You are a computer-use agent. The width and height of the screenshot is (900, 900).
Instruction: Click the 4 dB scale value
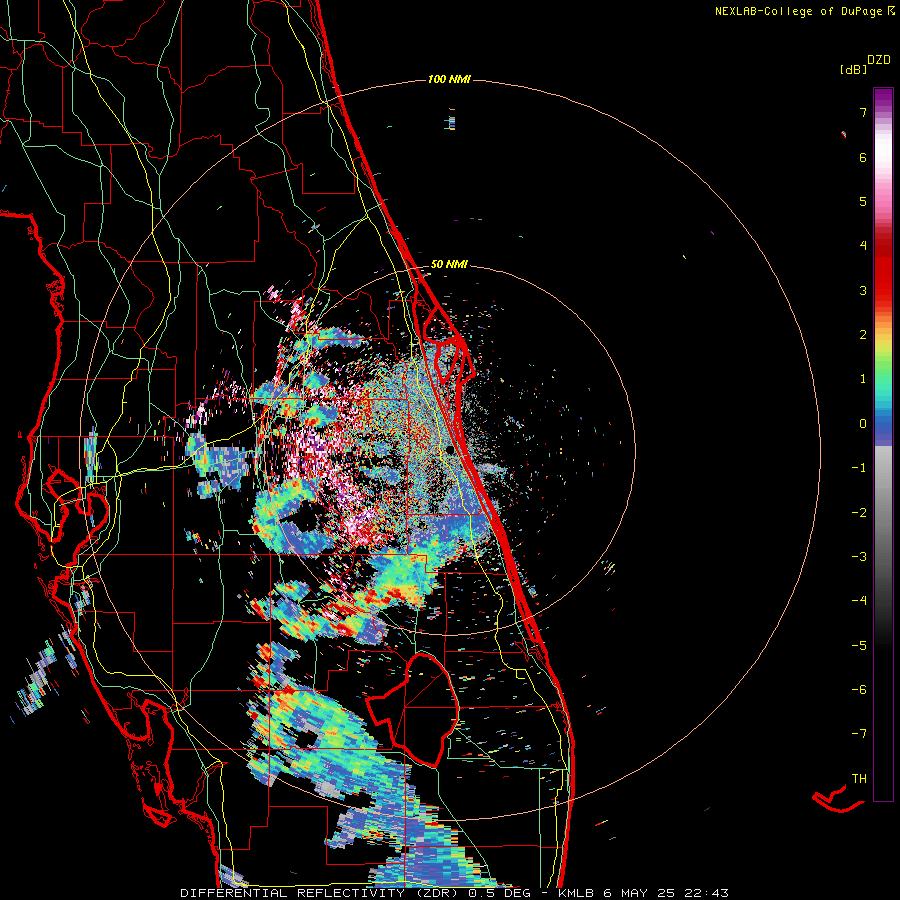point(863,246)
